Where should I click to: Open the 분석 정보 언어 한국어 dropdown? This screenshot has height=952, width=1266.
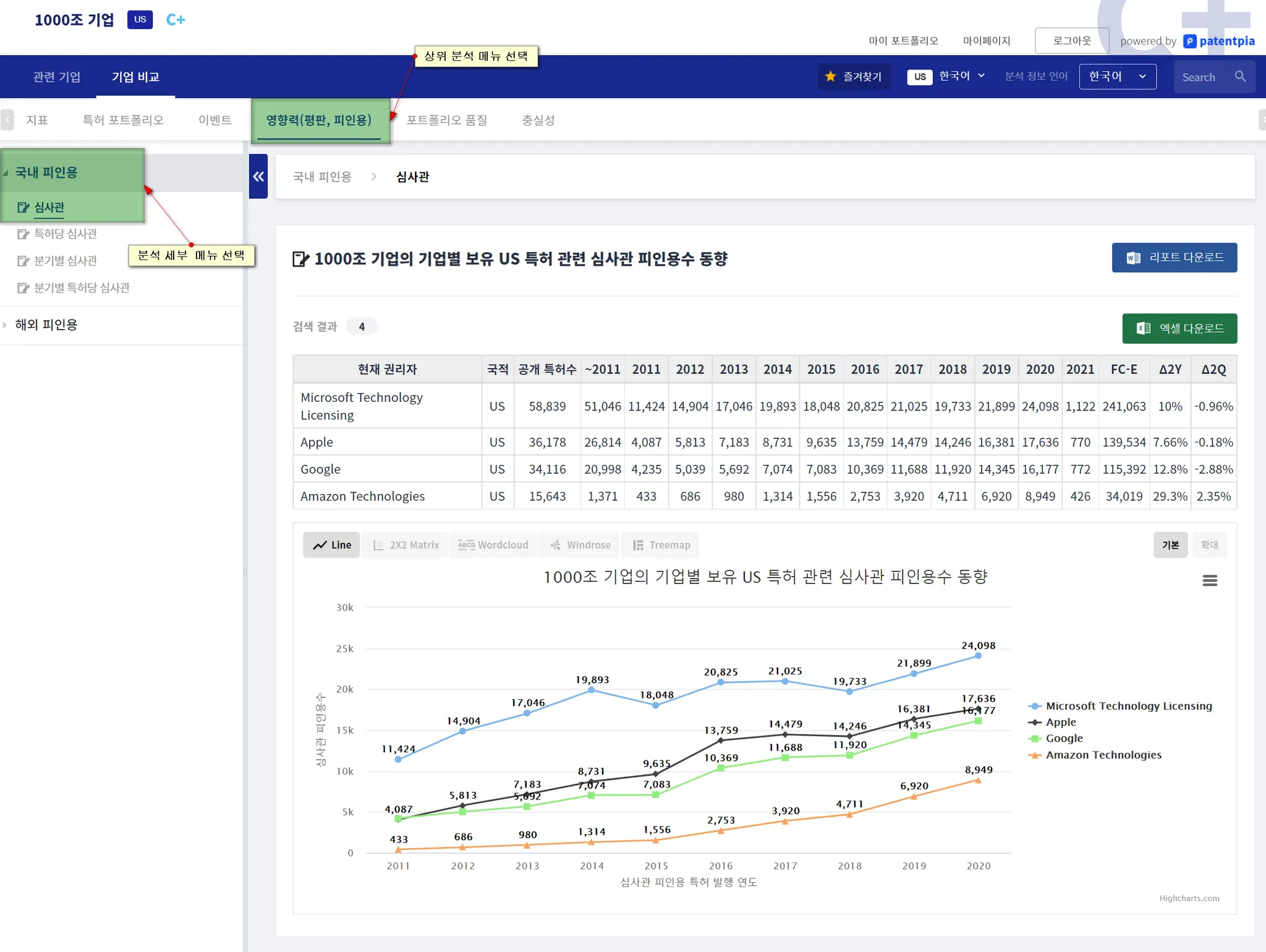(1117, 77)
